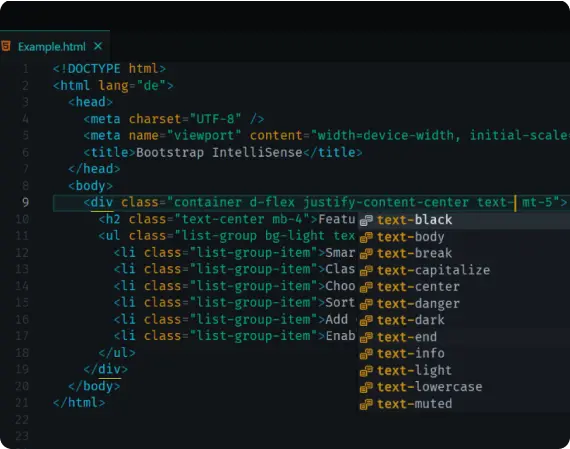Choose the text-dark suggestion
The height and width of the screenshot is (449, 570).
click(464, 320)
